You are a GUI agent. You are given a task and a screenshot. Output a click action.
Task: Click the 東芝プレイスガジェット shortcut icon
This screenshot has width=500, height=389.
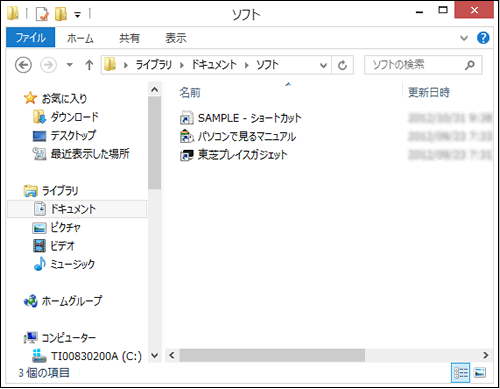point(187,155)
